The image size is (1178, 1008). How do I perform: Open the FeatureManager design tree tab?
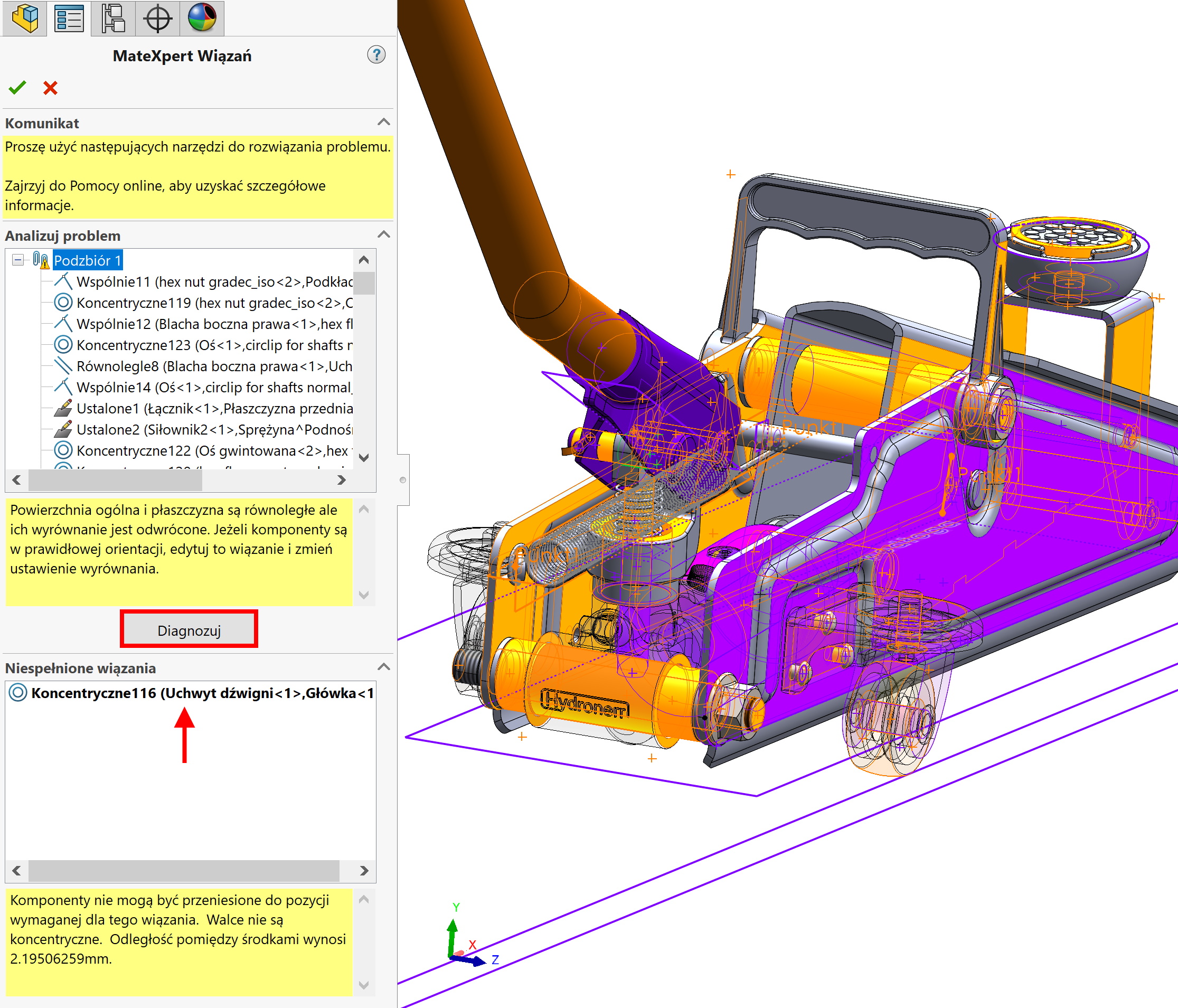tap(25, 18)
